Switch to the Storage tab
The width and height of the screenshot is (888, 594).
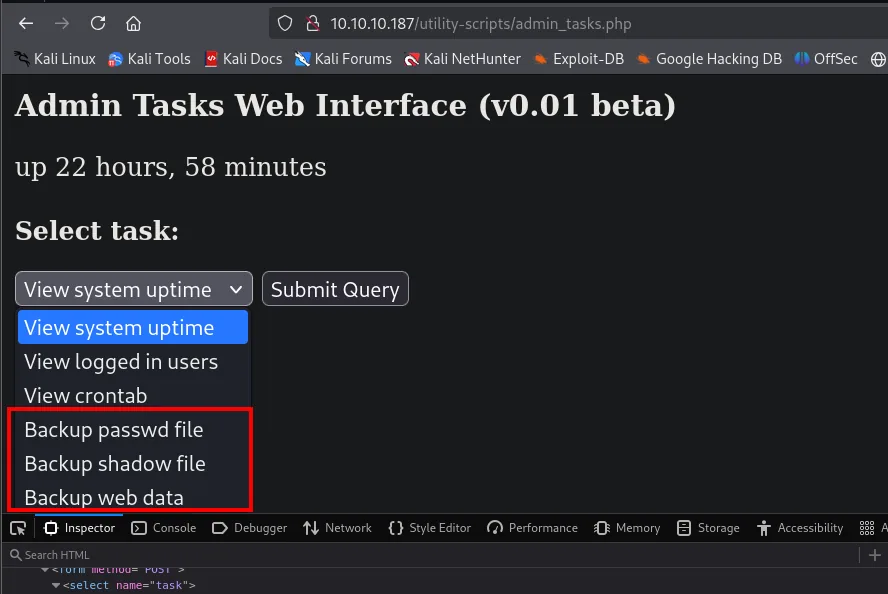click(708, 528)
